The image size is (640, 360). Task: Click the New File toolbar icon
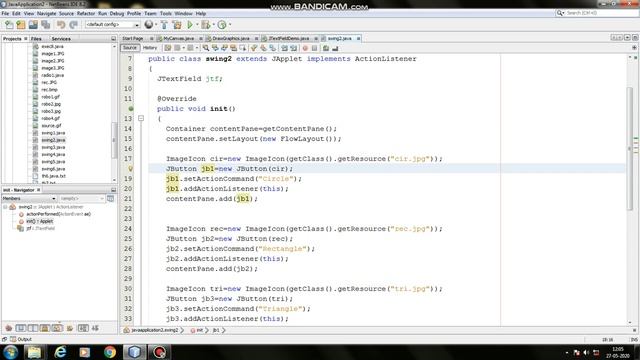[x=9, y=25]
